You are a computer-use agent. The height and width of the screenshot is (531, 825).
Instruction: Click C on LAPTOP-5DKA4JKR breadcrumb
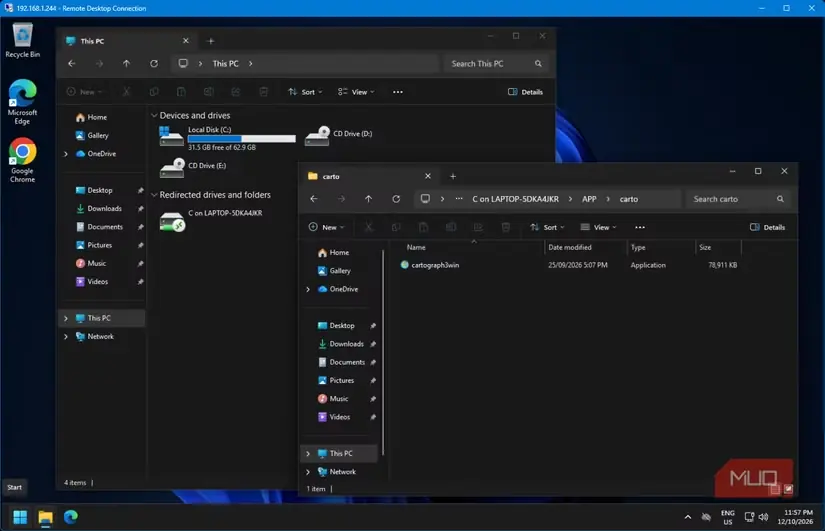515,199
